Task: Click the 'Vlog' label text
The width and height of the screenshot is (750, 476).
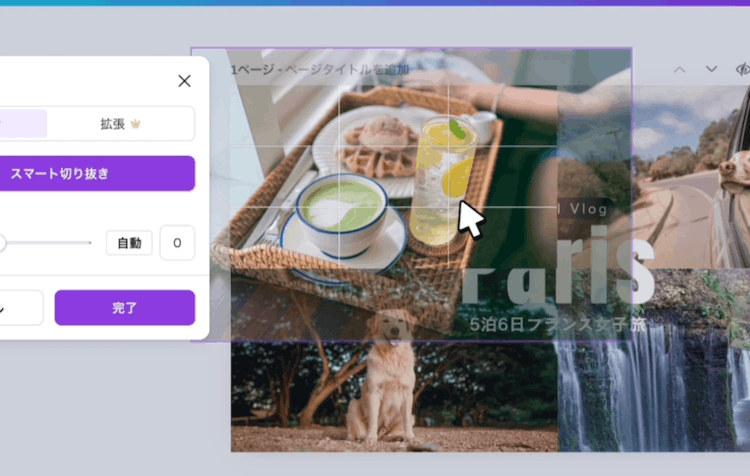Action: [588, 209]
